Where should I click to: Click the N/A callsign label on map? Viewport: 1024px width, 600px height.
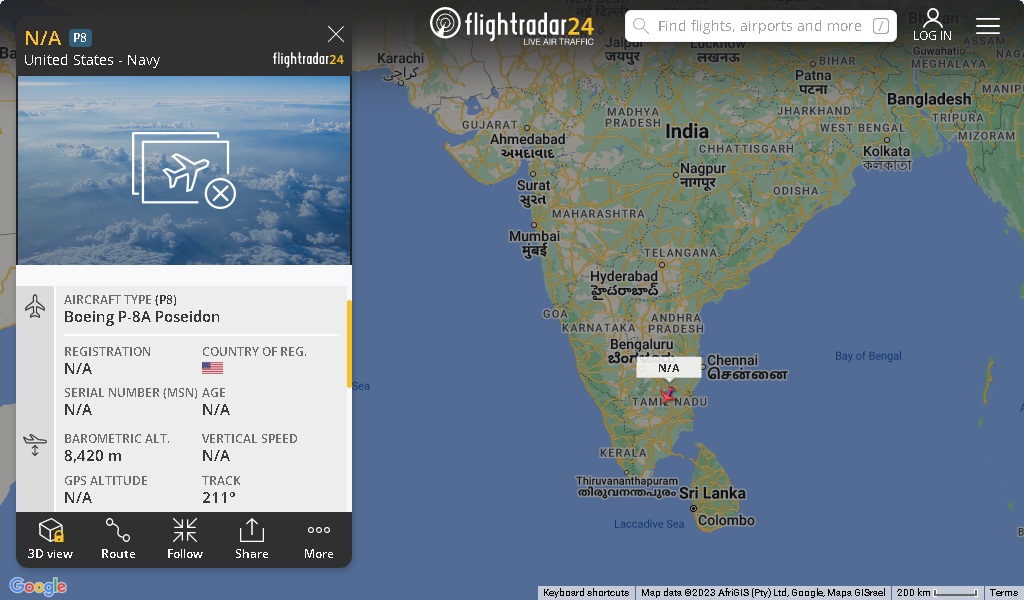669,368
